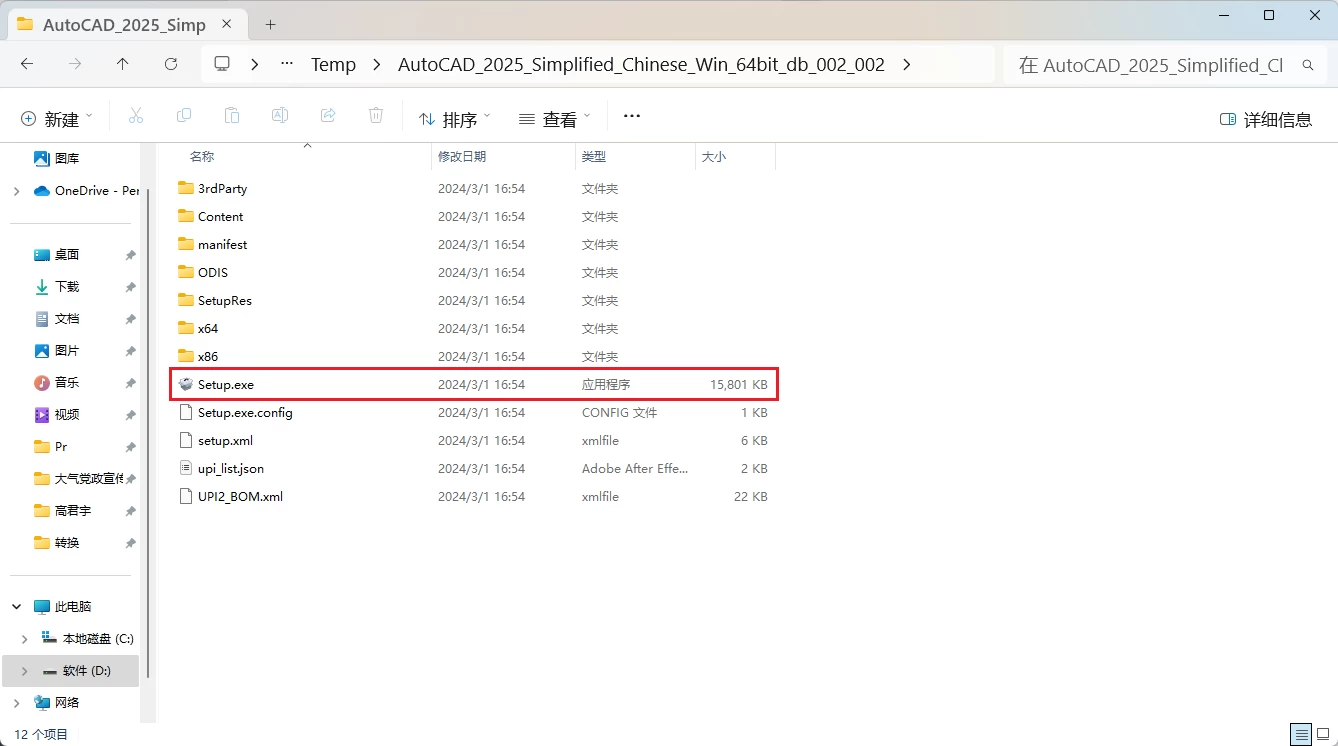Expand the 软件 (D:) drive node
Image resolution: width=1338 pixels, height=746 pixels.
[25, 670]
